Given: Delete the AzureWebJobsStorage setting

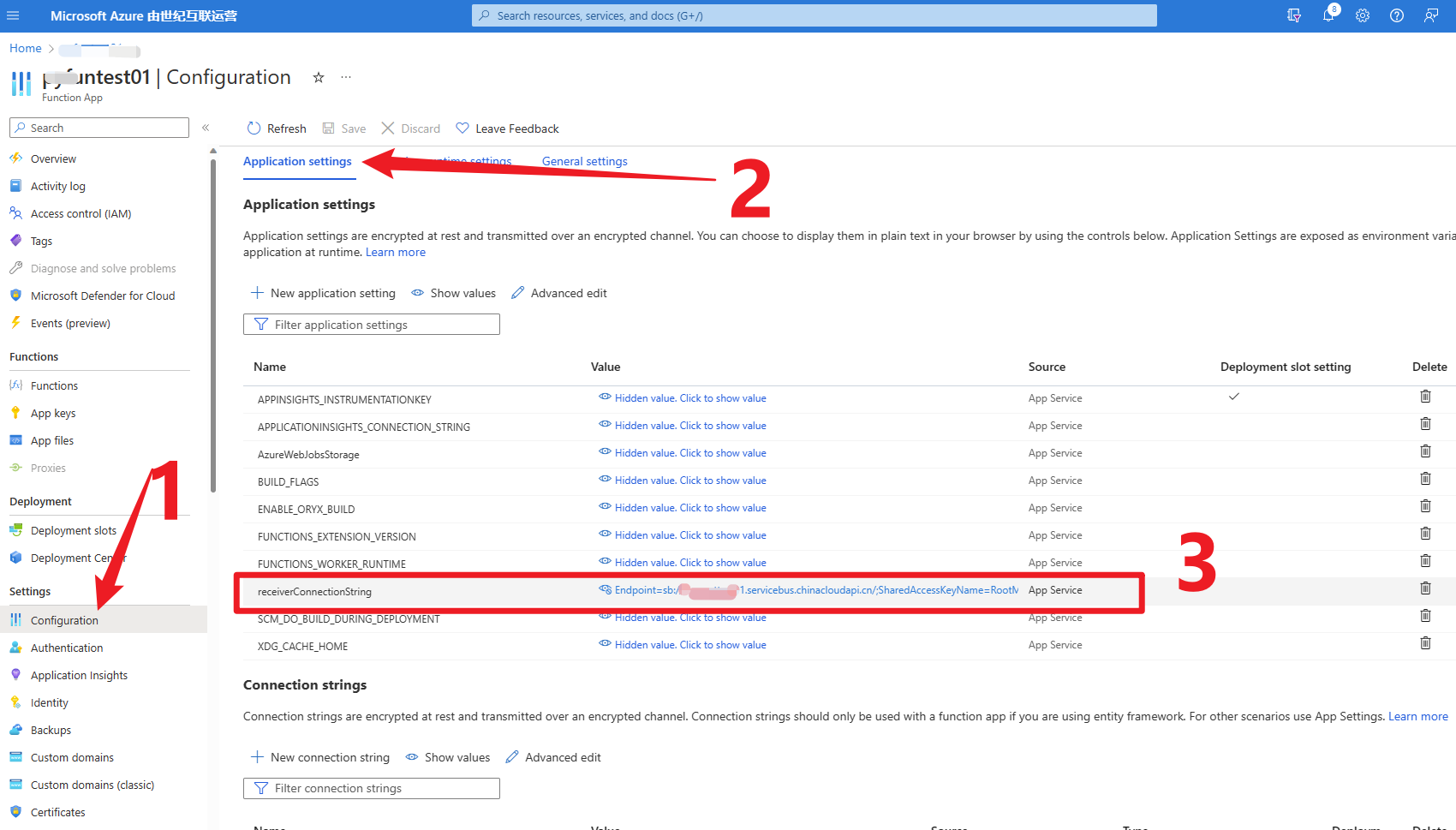Looking at the screenshot, I should (x=1425, y=451).
